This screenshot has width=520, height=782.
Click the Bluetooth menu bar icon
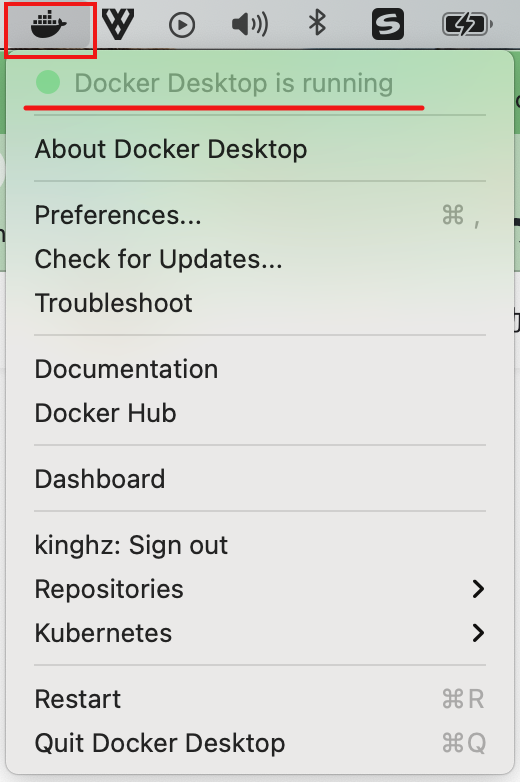point(317,23)
